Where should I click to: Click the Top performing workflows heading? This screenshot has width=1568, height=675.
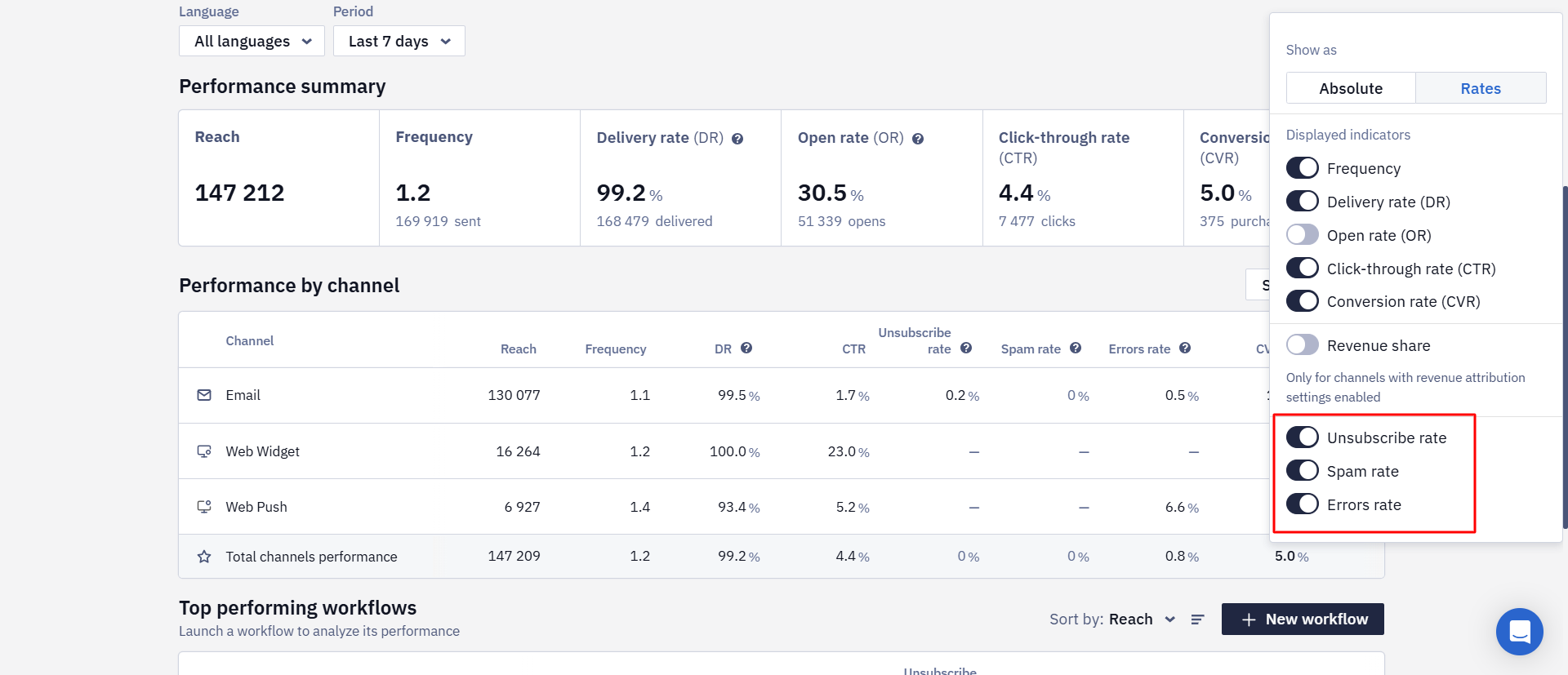[297, 608]
